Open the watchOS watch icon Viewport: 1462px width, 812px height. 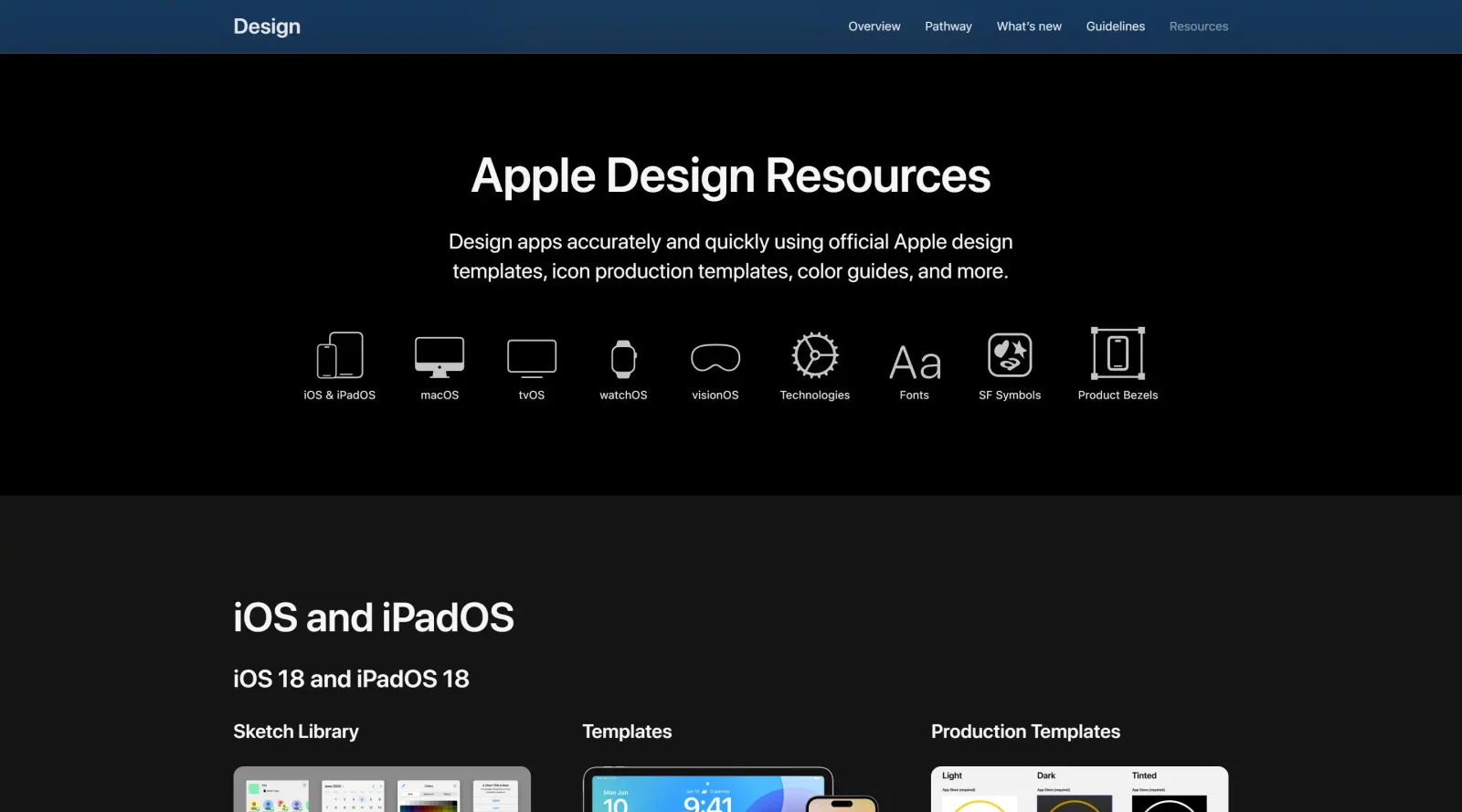pos(623,359)
